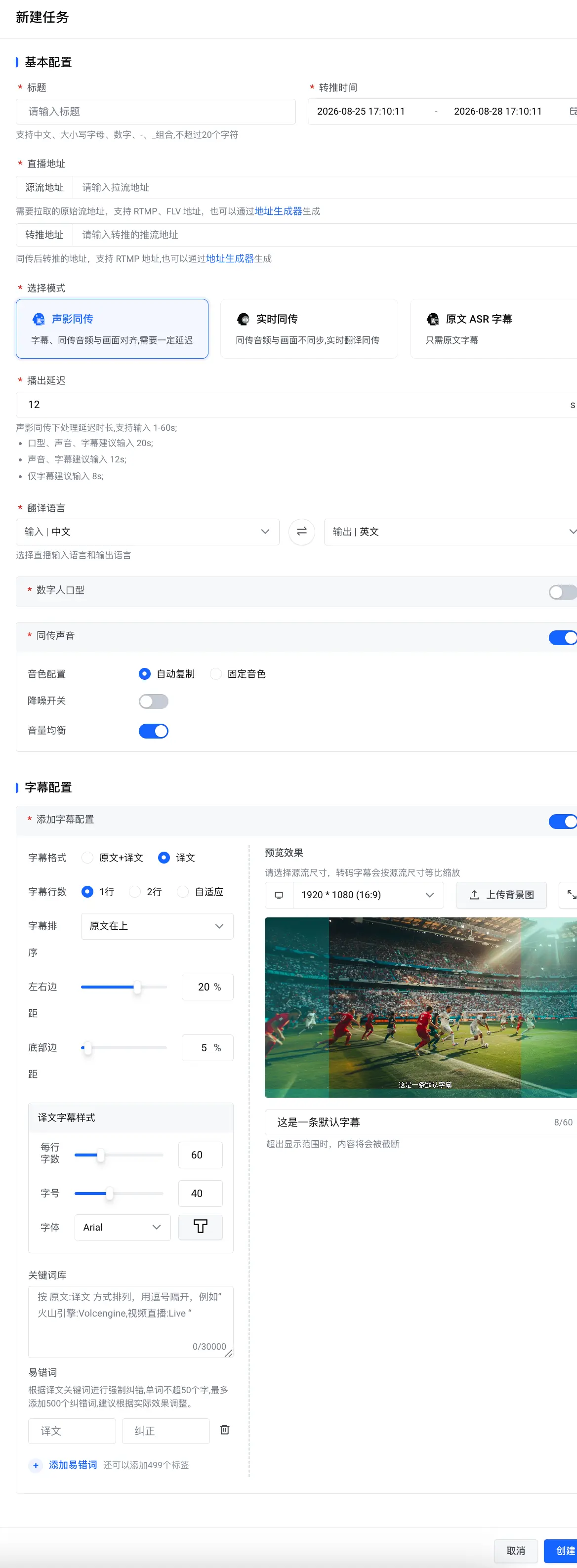Click the 关键词库 text area
The image size is (577, 1568).
pyautogui.click(x=131, y=1321)
